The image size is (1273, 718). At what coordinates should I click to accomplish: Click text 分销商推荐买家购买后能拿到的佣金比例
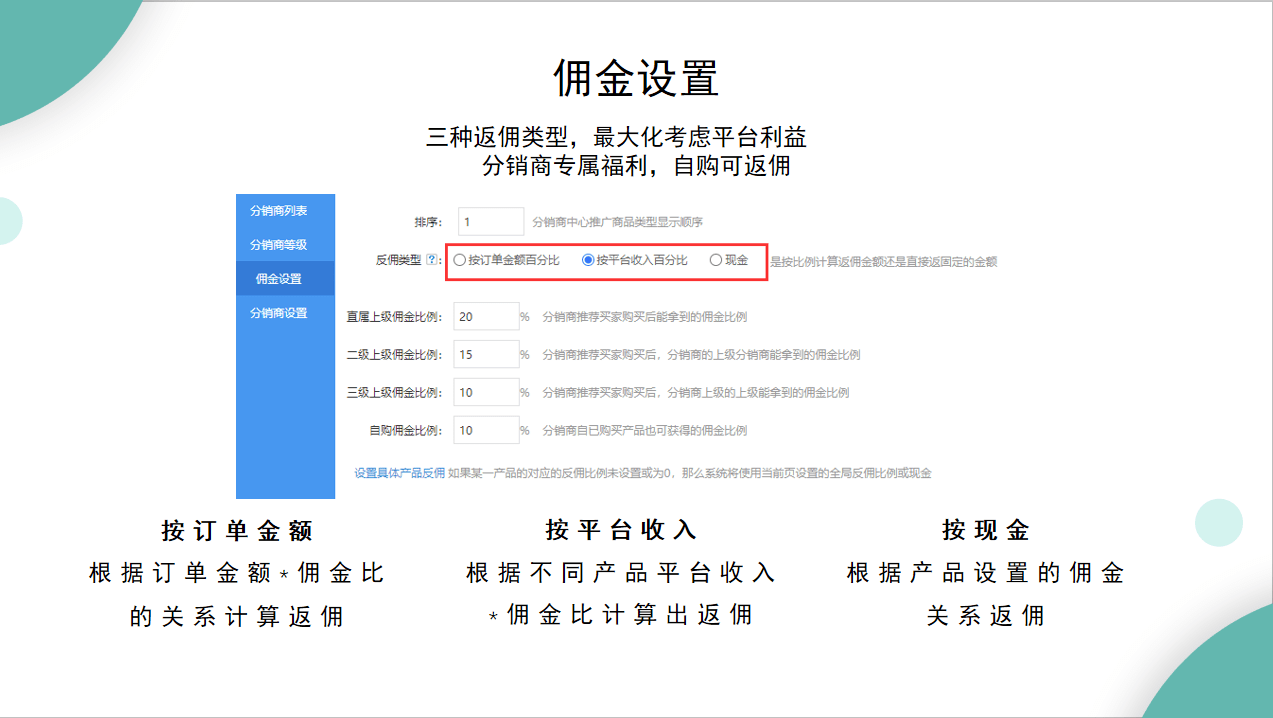[x=644, y=317]
